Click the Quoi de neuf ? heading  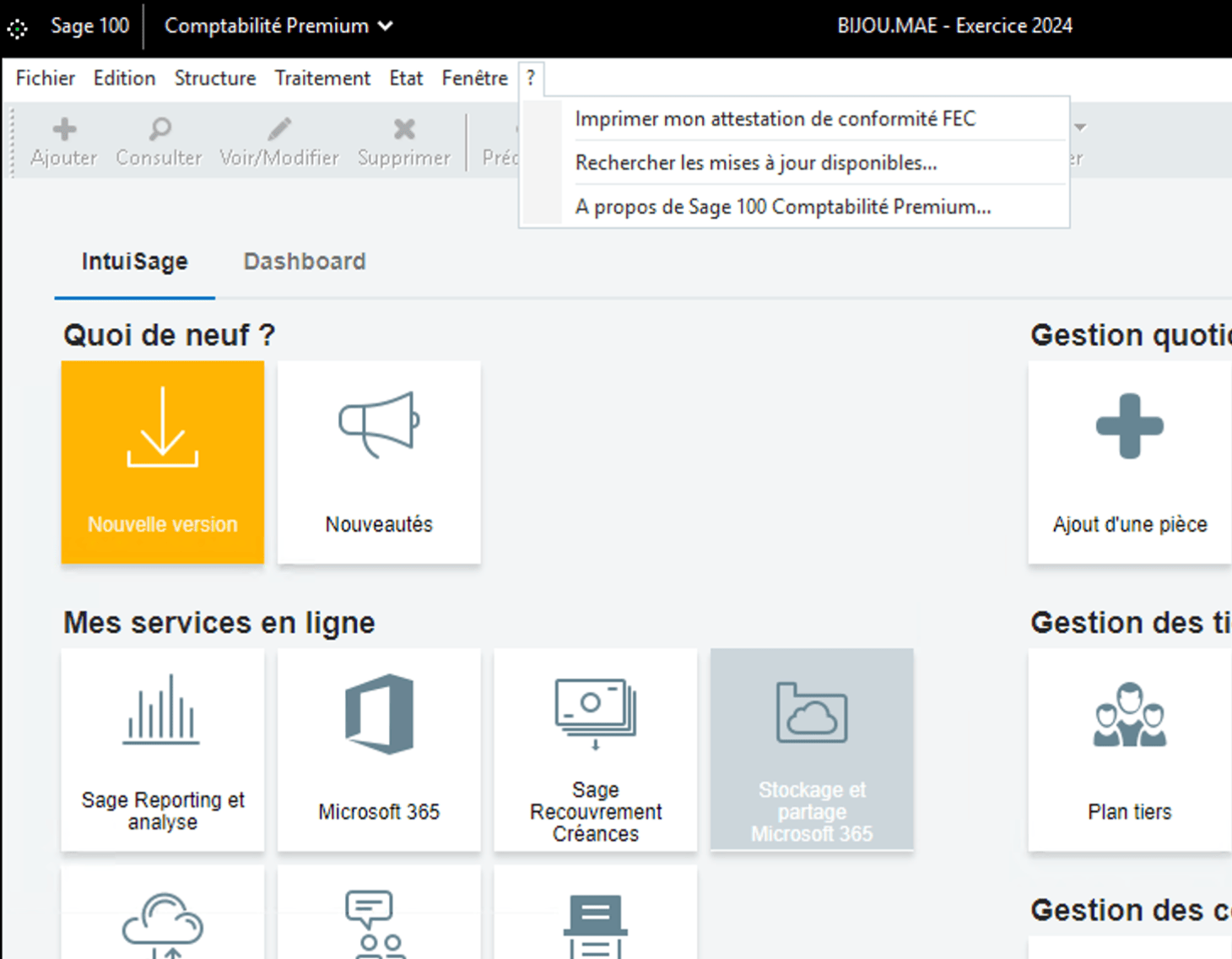tap(170, 335)
